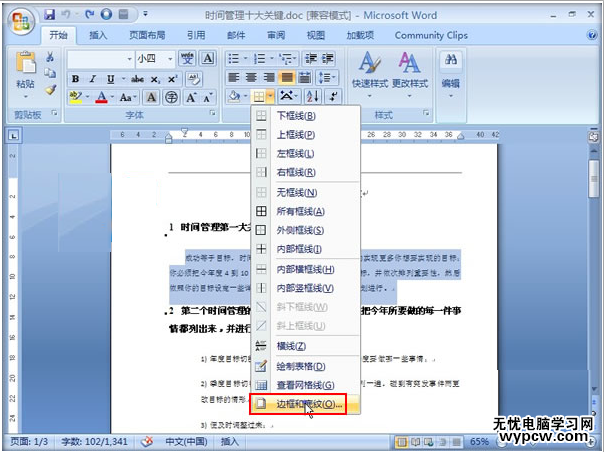
Task: Open Word help question mark
Action: pyautogui.click(x=592, y=35)
